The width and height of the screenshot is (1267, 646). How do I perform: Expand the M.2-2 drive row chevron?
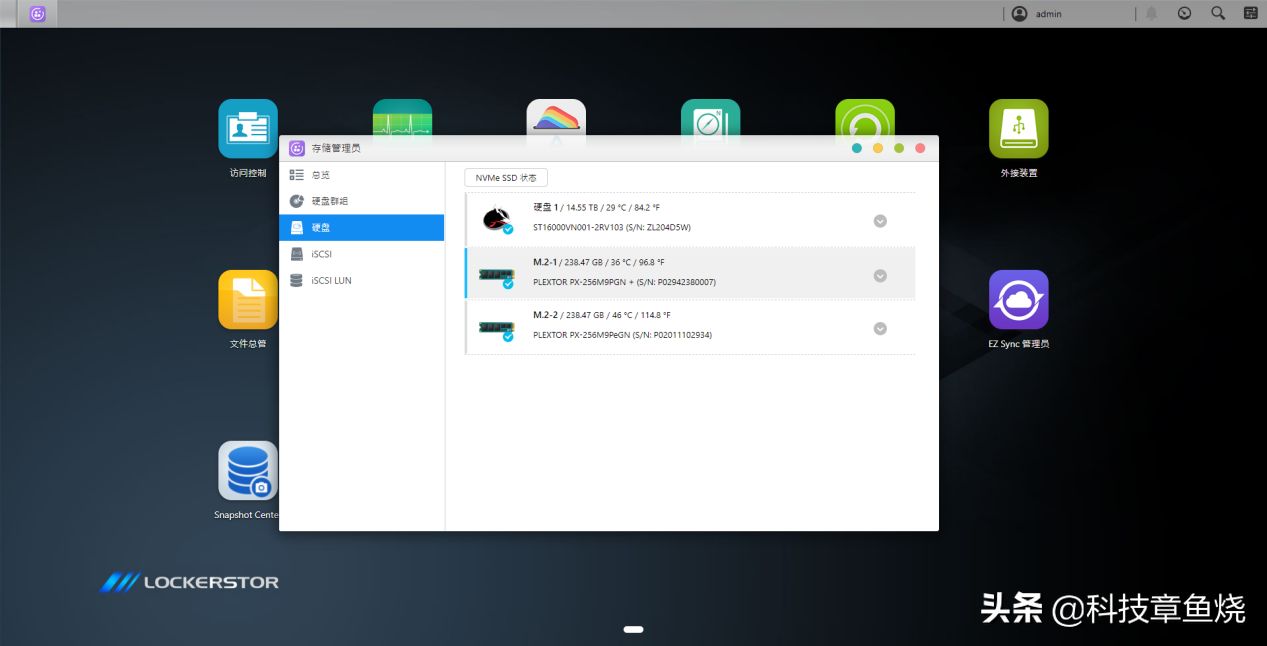pyautogui.click(x=880, y=328)
